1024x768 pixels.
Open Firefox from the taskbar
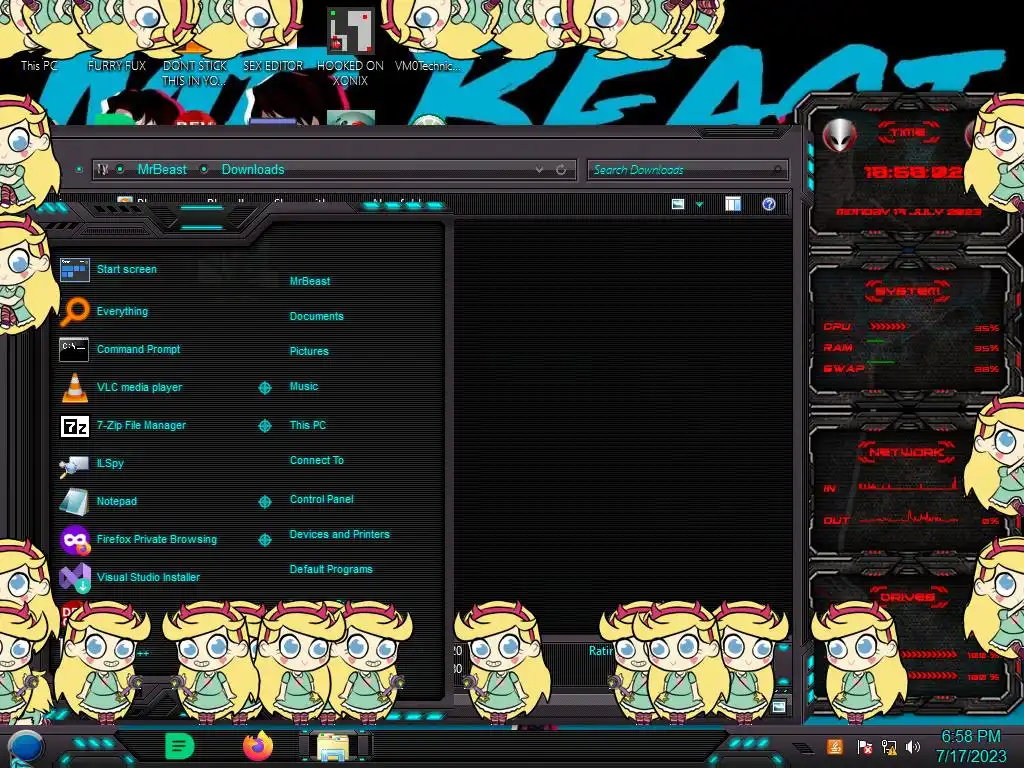pyautogui.click(x=257, y=746)
